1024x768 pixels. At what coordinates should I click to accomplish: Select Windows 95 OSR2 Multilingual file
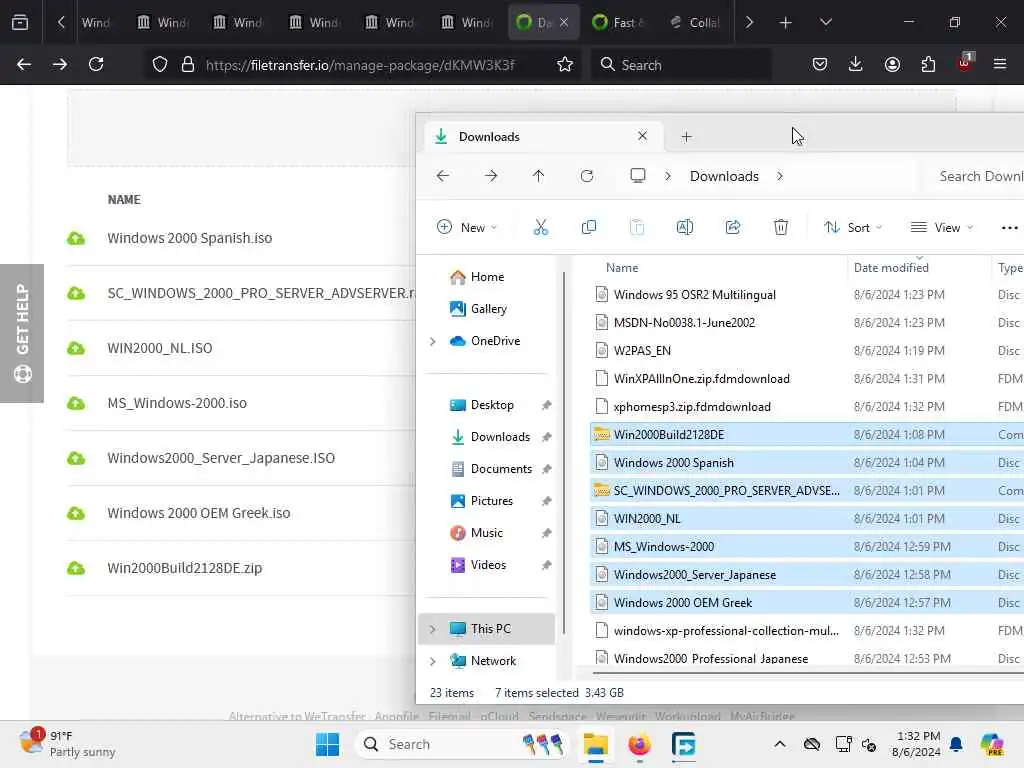[694, 295]
